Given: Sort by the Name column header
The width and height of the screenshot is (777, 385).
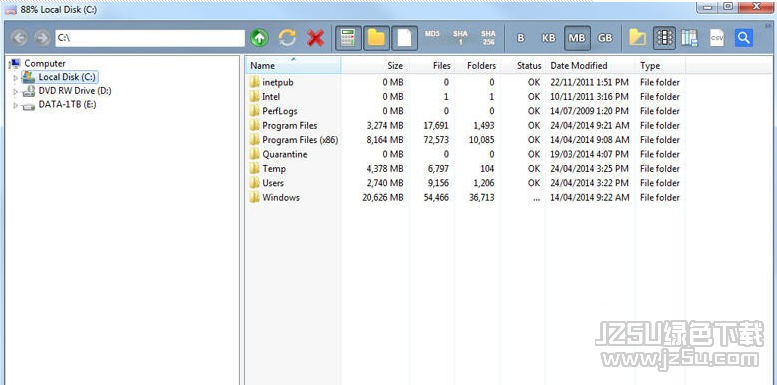Looking at the screenshot, I should (x=293, y=65).
